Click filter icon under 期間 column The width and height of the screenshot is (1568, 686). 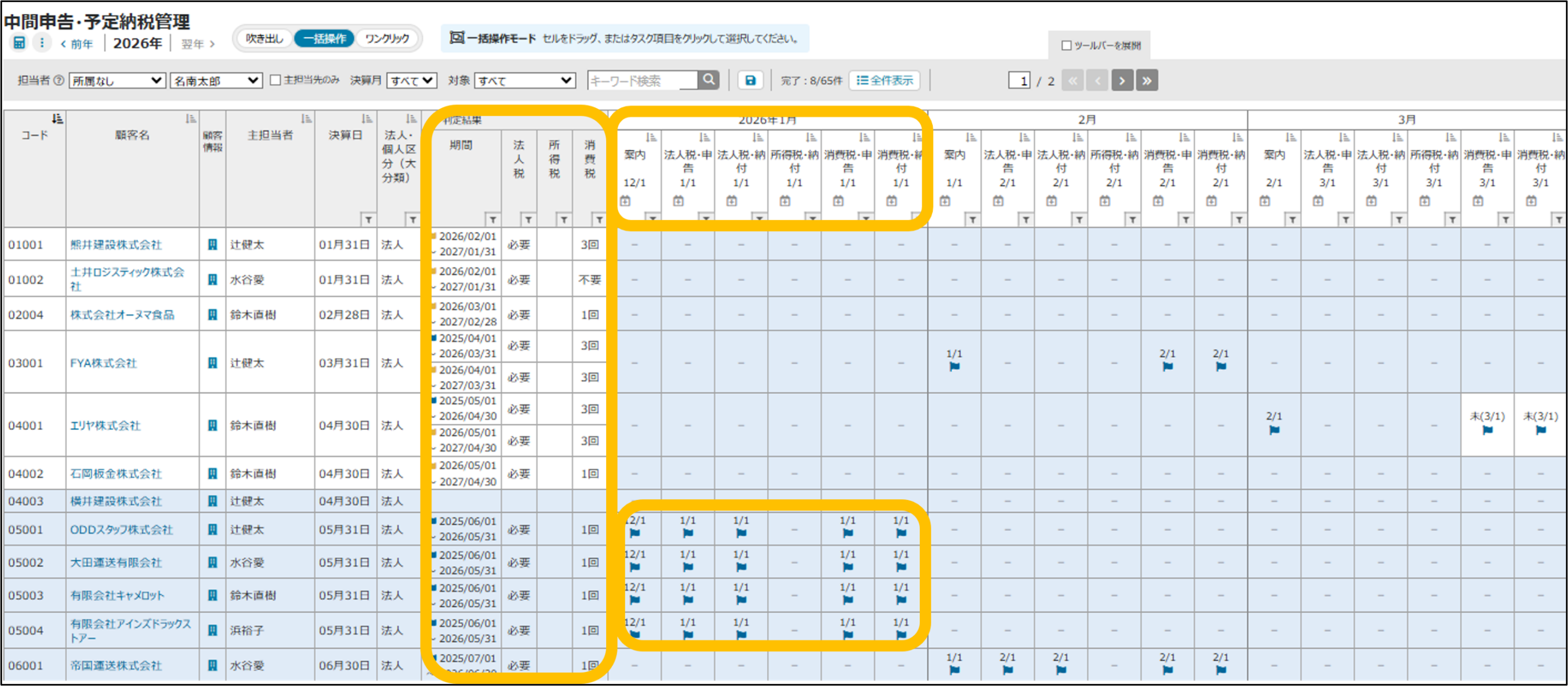[492, 219]
